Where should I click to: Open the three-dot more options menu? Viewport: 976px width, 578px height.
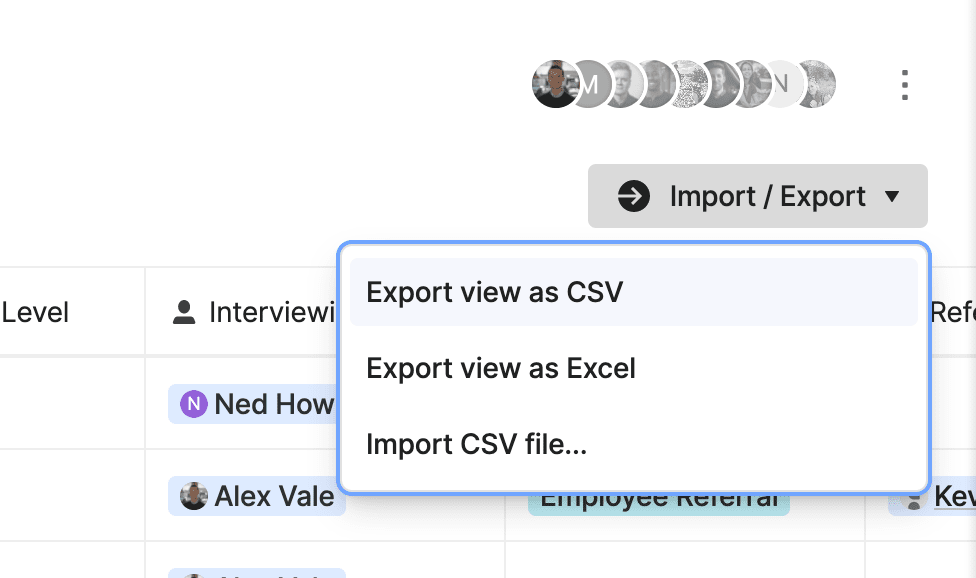click(904, 85)
